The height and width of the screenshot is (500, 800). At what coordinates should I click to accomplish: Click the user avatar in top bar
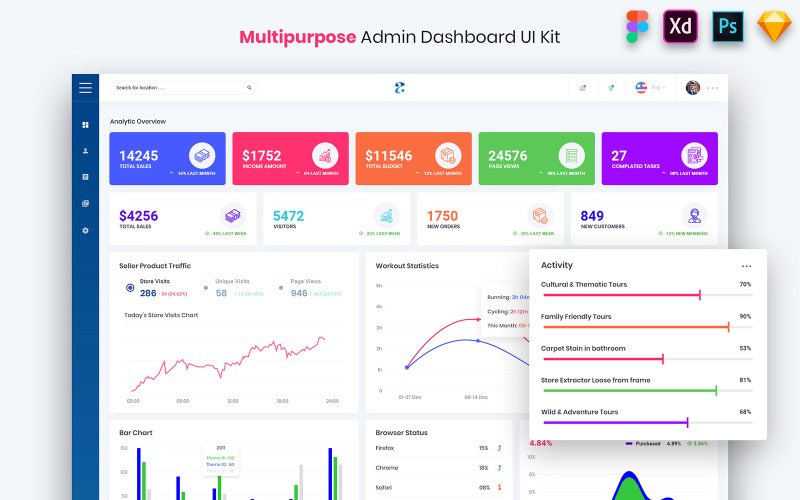tap(693, 88)
